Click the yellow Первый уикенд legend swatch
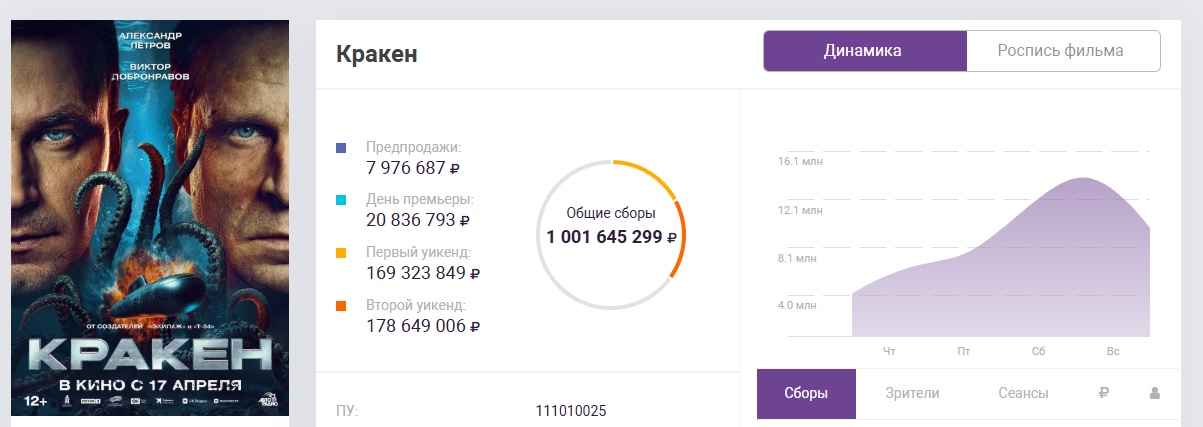This screenshot has width=1203, height=427. click(342, 253)
